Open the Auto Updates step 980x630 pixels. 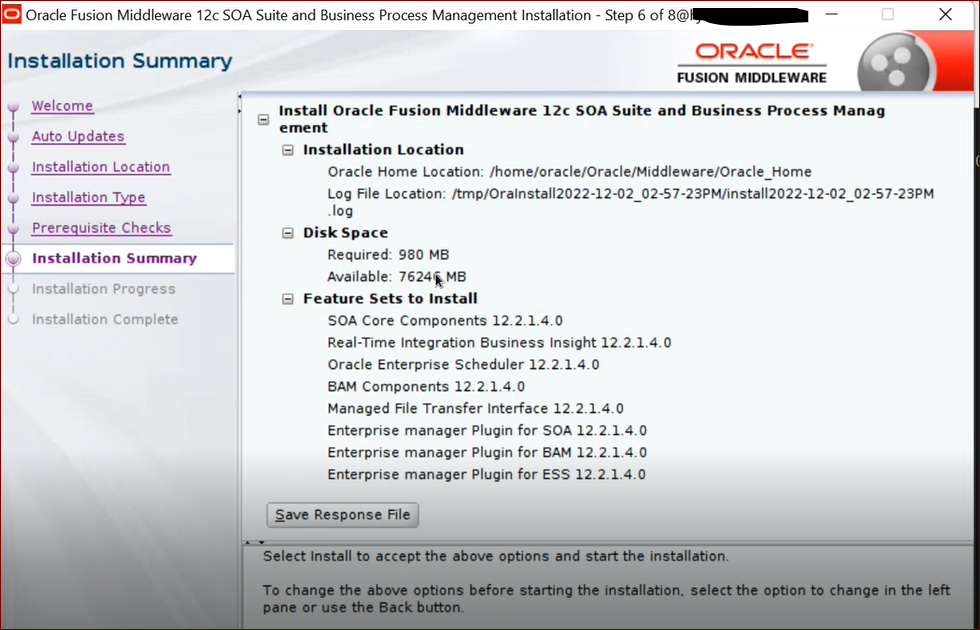(78, 136)
